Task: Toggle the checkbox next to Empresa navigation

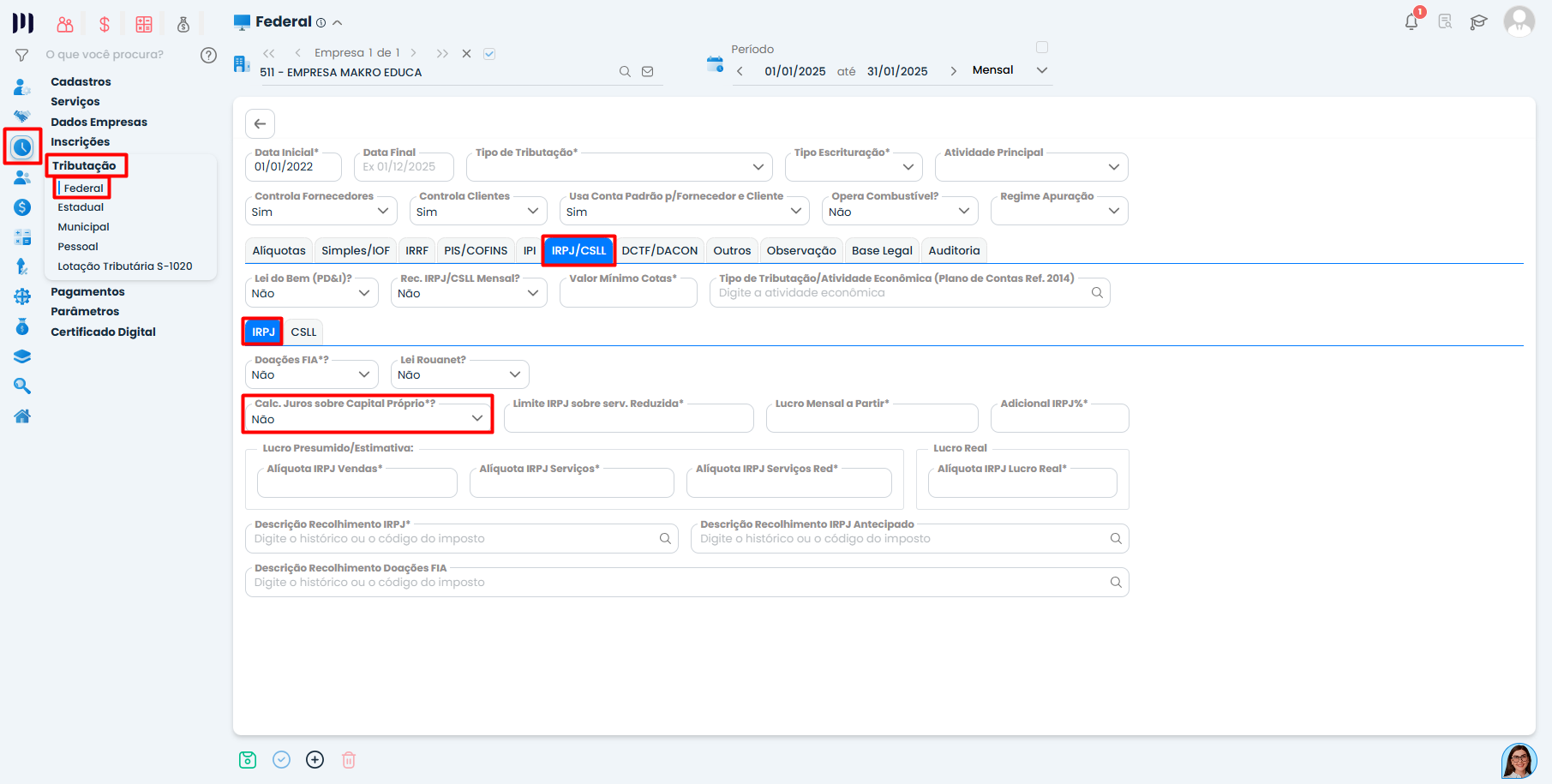Action: click(x=489, y=53)
